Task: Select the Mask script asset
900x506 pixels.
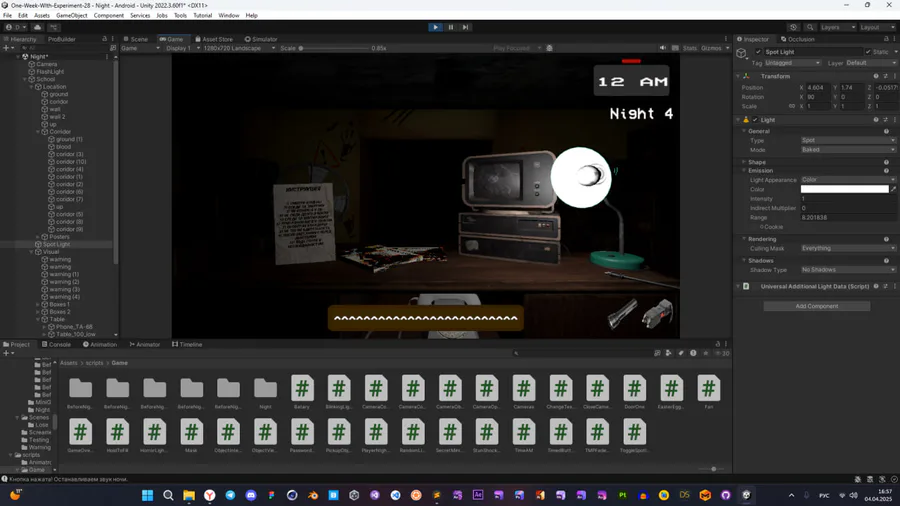Action: pyautogui.click(x=191, y=435)
